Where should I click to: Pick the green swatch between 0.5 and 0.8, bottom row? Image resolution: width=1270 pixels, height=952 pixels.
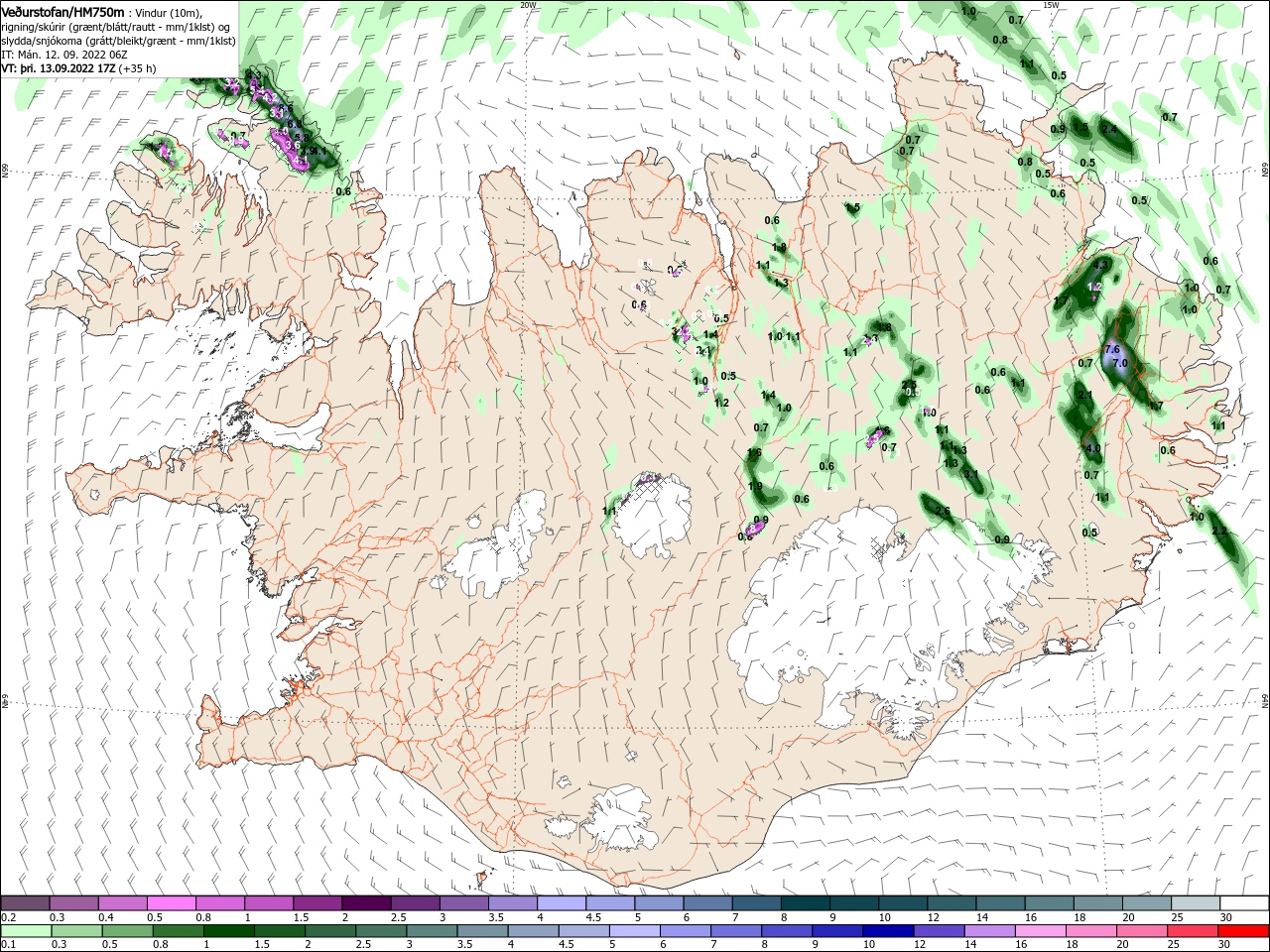pyautogui.click(x=128, y=931)
